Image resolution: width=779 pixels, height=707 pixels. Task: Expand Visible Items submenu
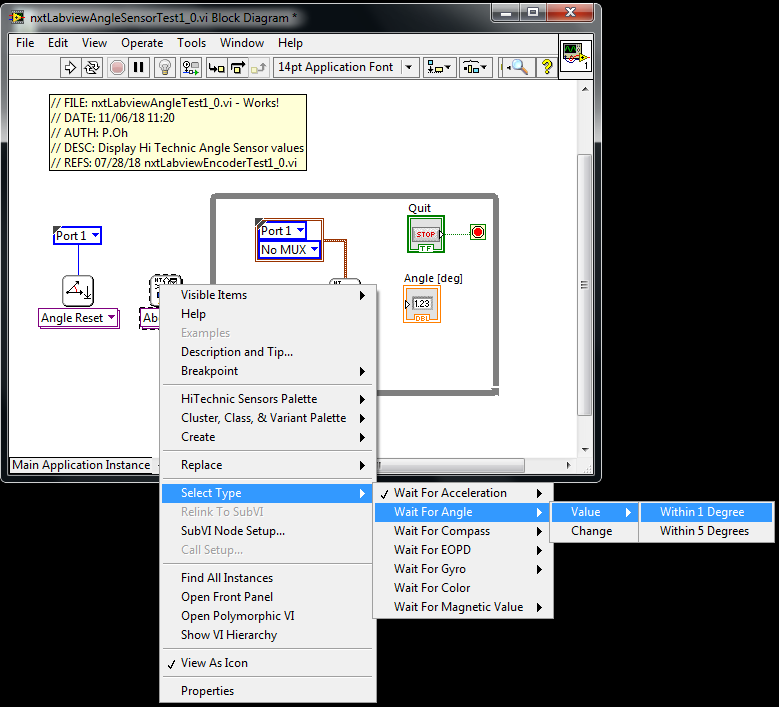coord(269,295)
